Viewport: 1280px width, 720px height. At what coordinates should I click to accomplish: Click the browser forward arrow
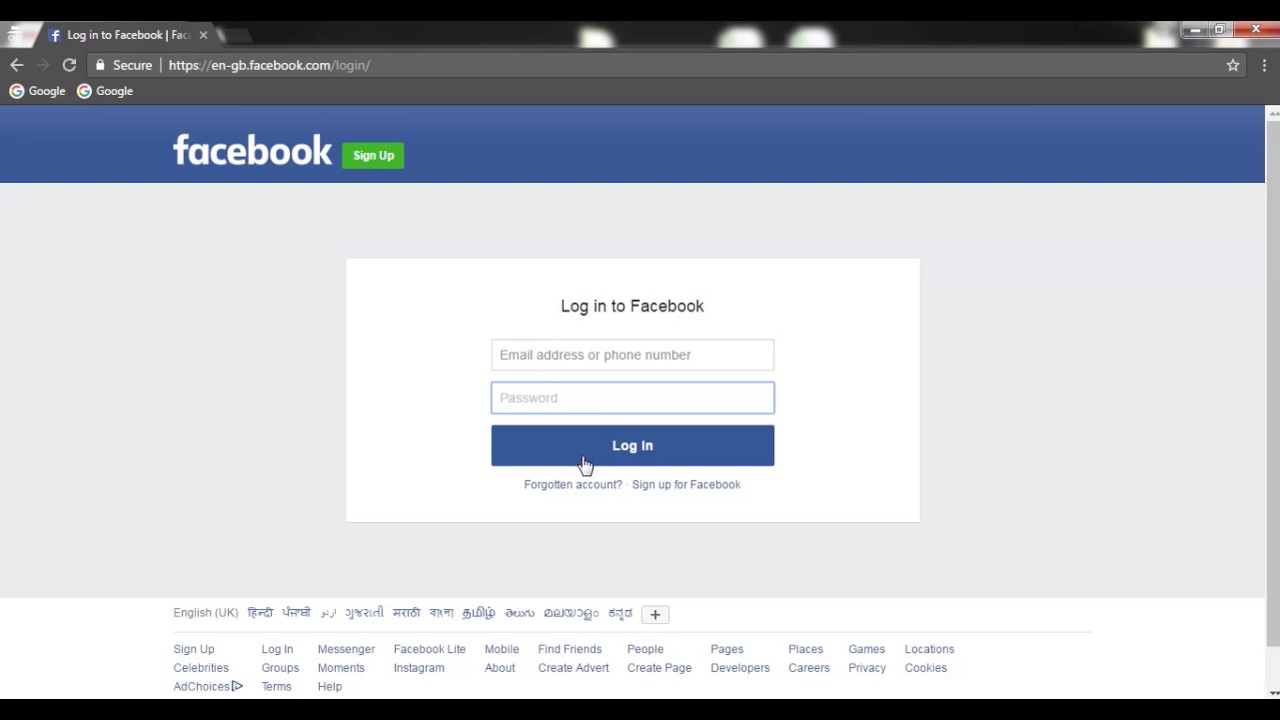[x=43, y=65]
